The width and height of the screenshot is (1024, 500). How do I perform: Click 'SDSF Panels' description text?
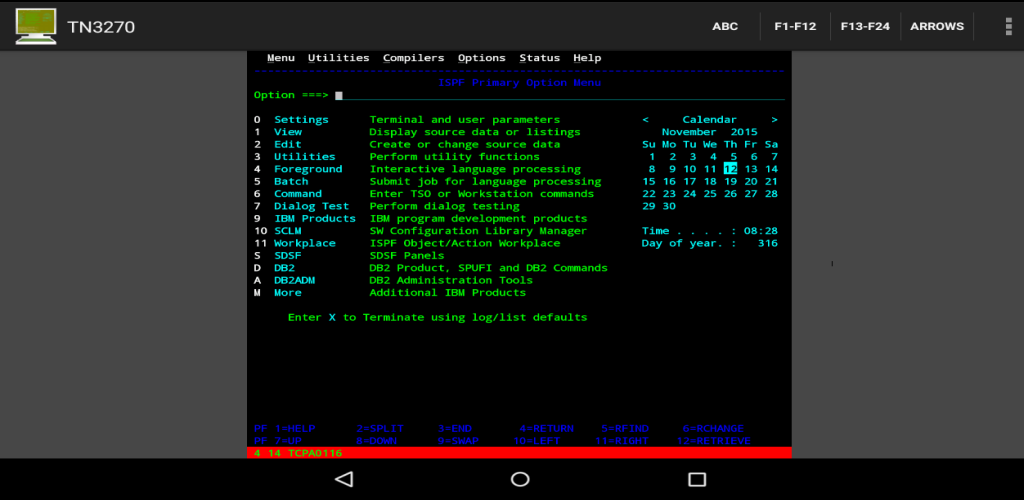pyautogui.click(x=407, y=256)
